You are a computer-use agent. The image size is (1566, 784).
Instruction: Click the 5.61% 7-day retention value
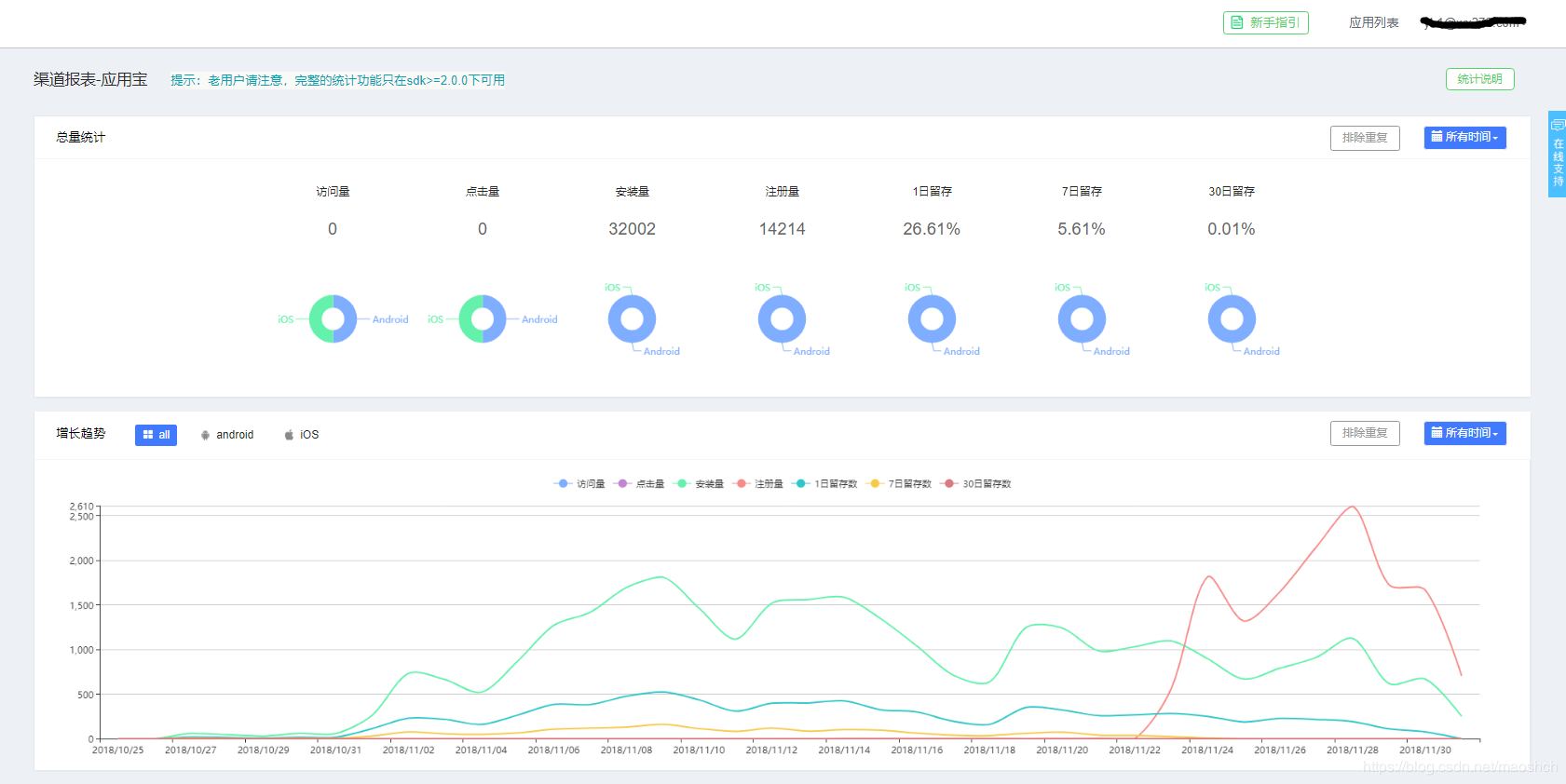tap(1082, 229)
